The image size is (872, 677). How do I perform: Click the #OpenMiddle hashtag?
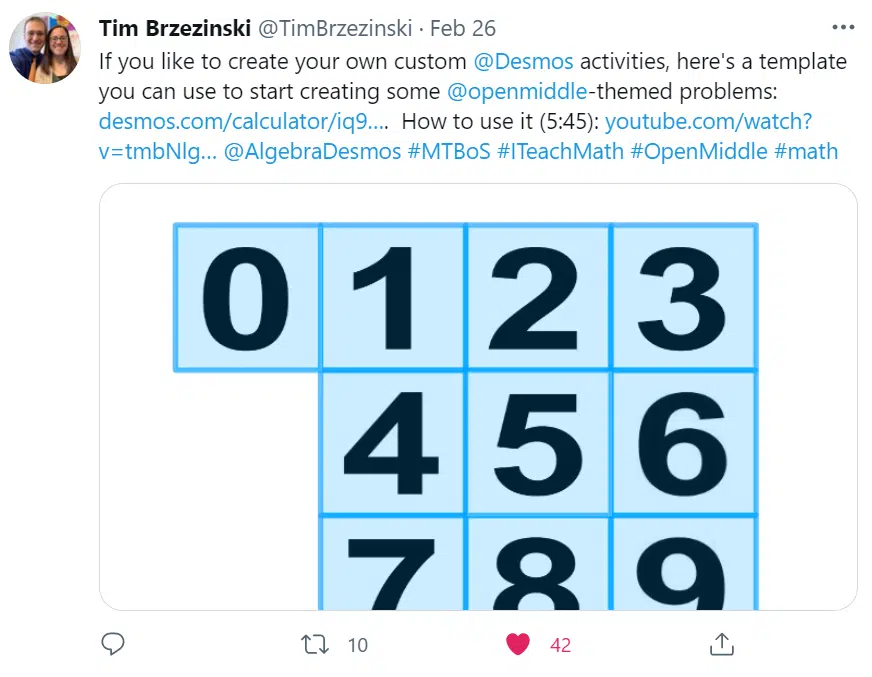click(x=698, y=151)
